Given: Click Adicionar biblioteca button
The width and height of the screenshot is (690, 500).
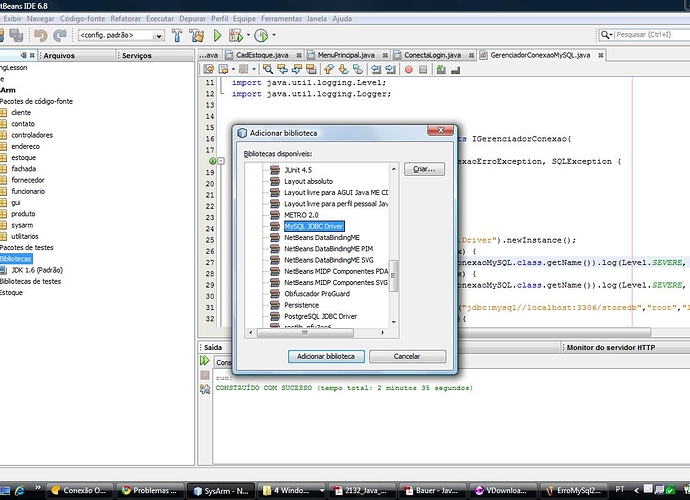Looking at the screenshot, I should (x=326, y=356).
